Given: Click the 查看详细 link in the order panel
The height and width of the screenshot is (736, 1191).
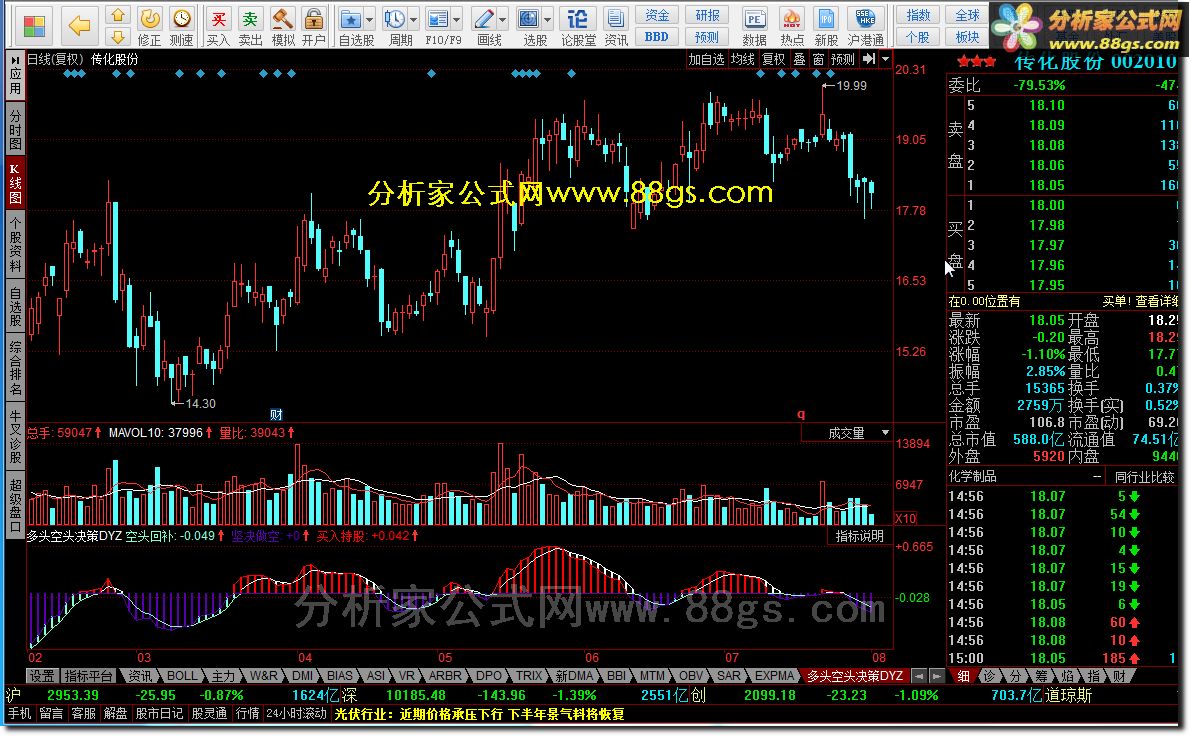Looking at the screenshot, I should click(1156, 302).
